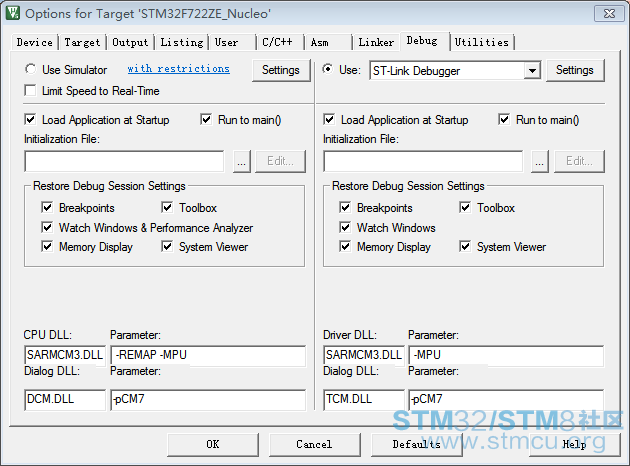Toggle Limit Speed to Real-Time checkbox

point(30,90)
